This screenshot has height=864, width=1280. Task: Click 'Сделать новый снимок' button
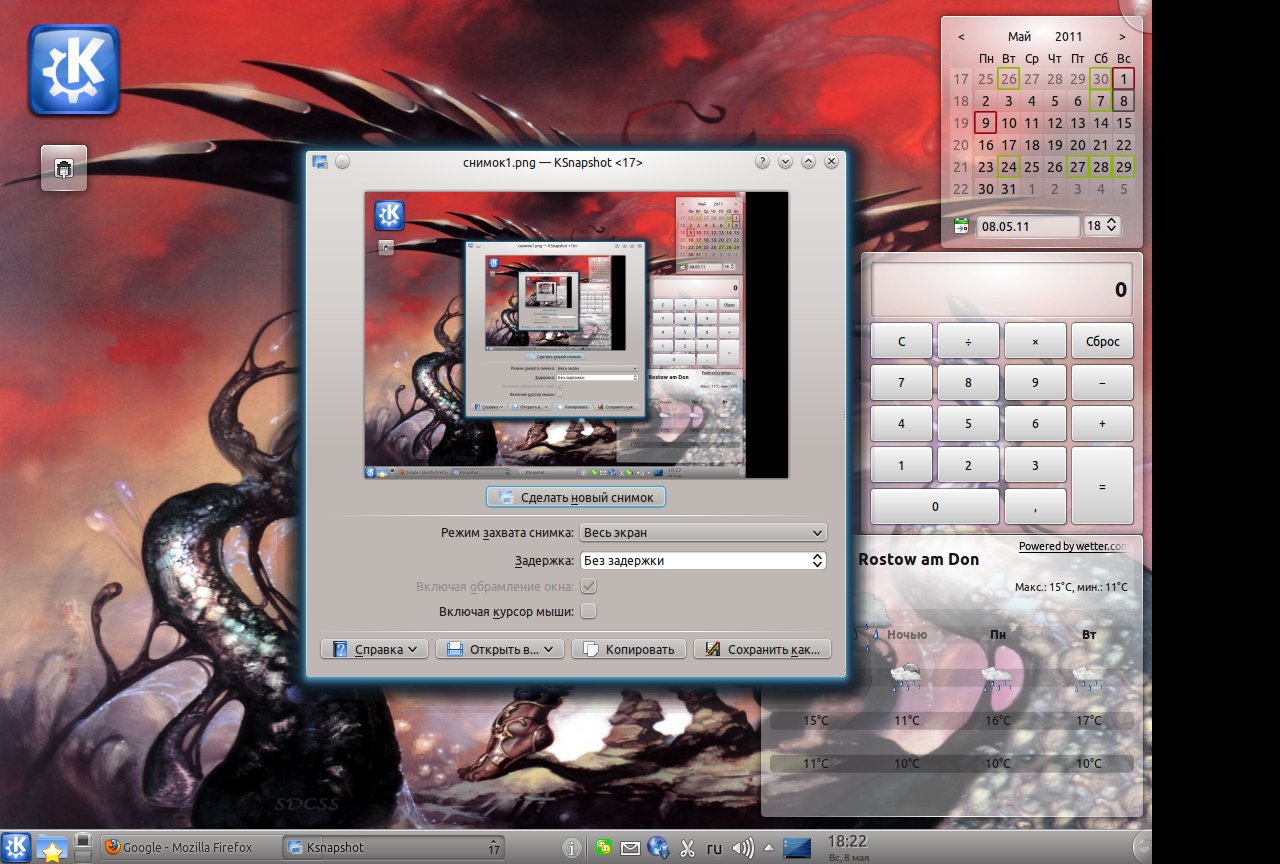[x=576, y=497]
